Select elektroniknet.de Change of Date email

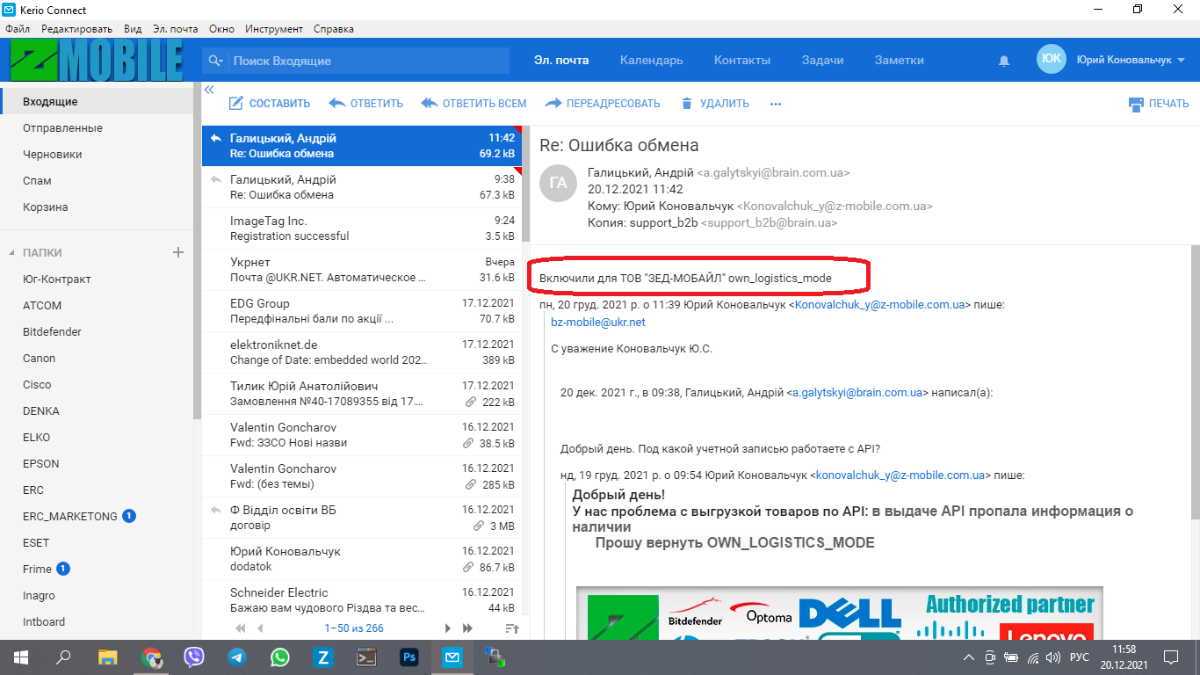point(361,352)
